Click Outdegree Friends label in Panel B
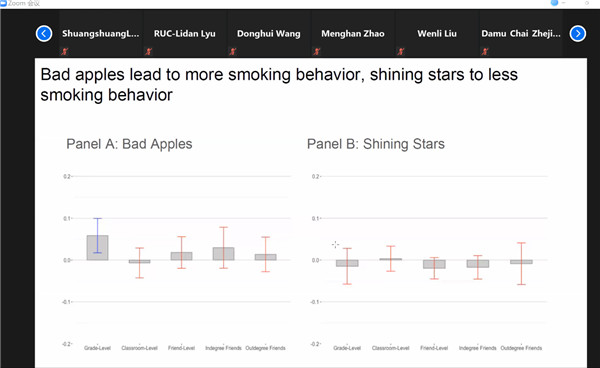The width and height of the screenshot is (600, 368). (x=521, y=348)
